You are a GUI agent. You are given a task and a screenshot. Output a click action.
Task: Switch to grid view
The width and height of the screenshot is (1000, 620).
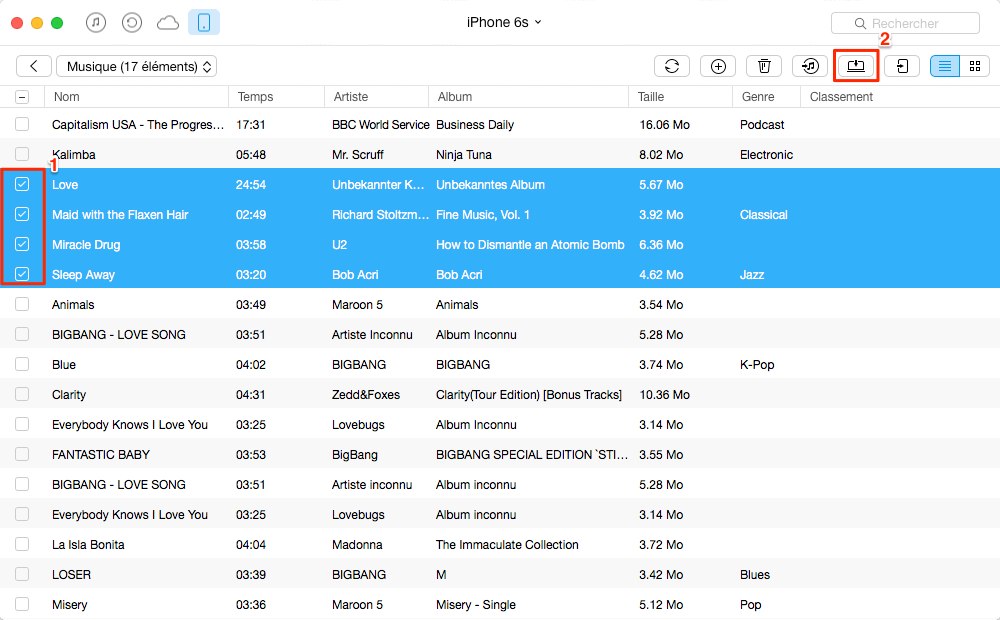pyautogui.click(x=974, y=66)
